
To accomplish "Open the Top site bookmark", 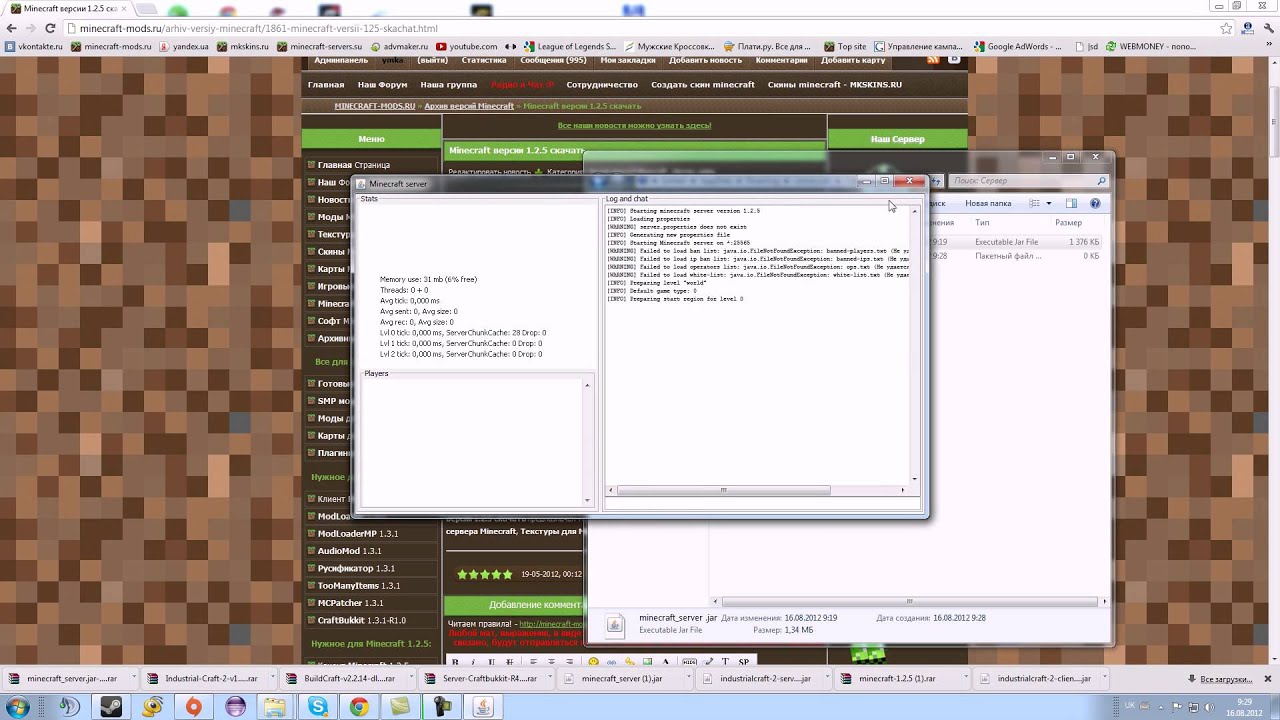I will [x=845, y=46].
